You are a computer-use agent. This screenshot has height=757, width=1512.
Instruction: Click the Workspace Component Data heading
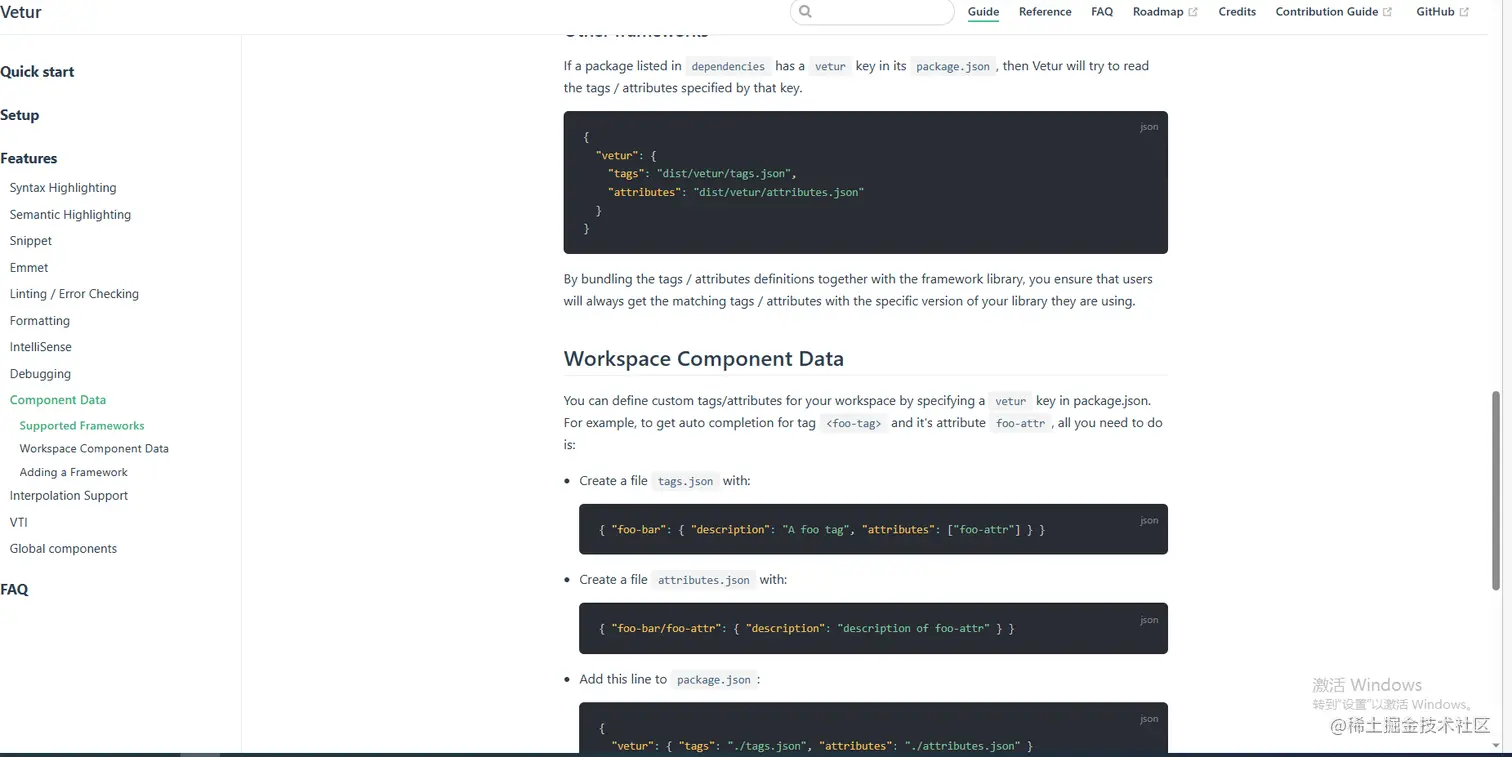point(704,358)
